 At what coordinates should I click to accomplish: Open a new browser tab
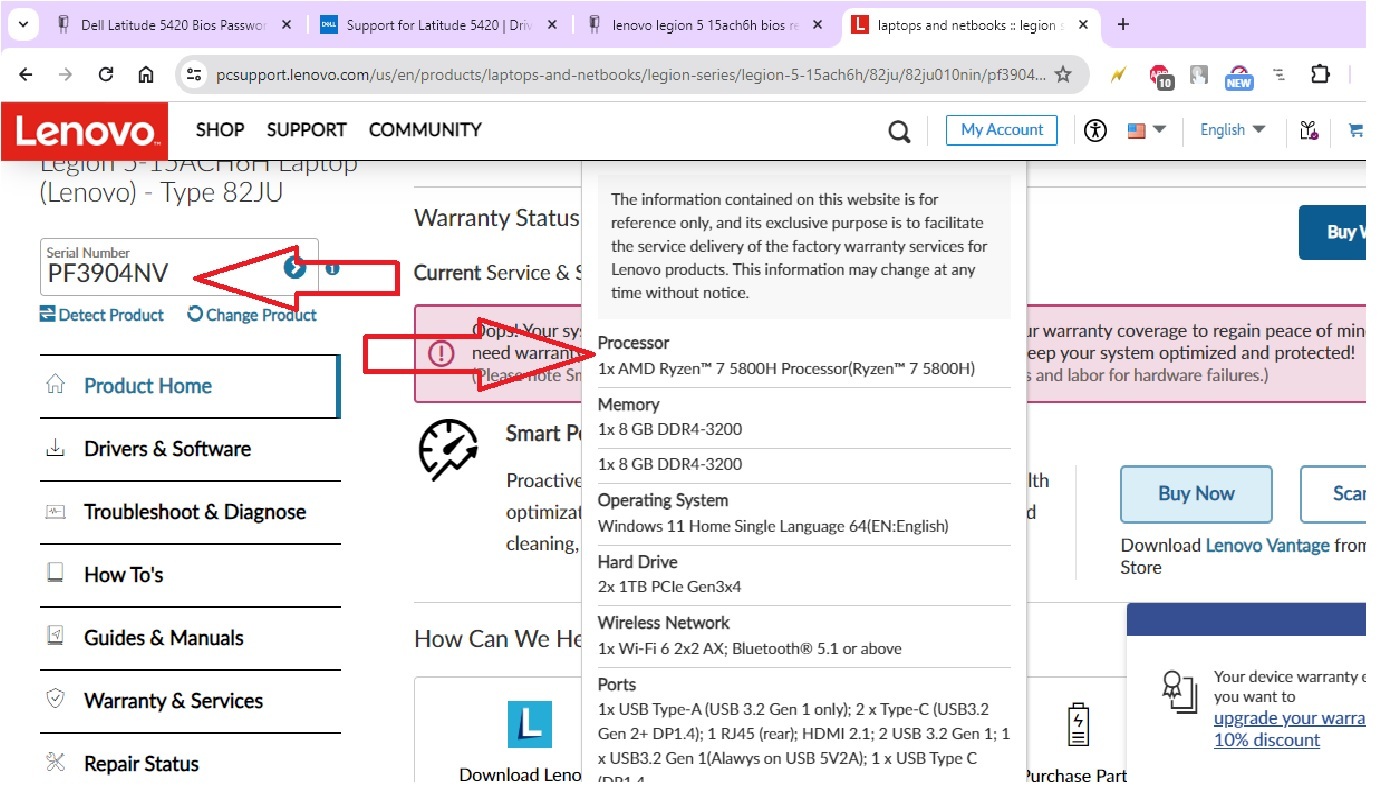point(1123,25)
